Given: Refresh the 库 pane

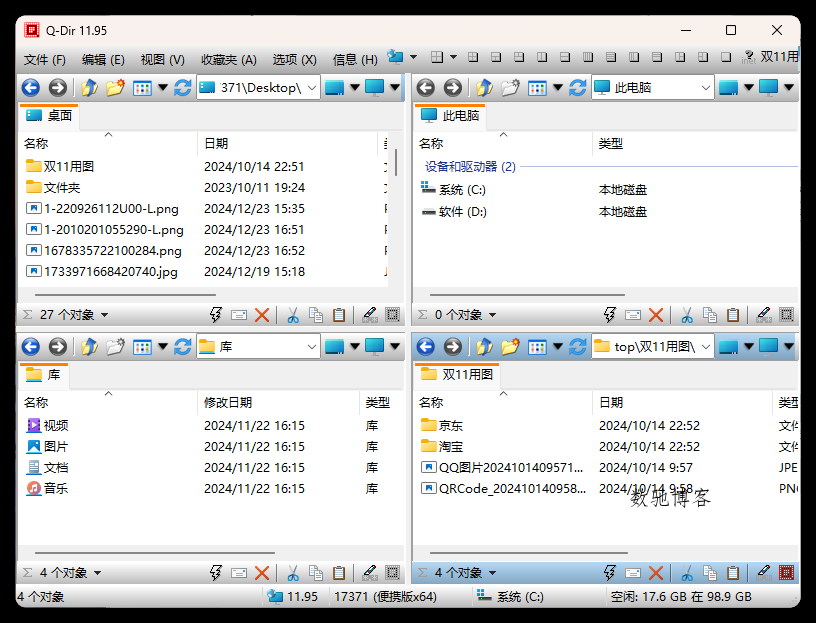Looking at the screenshot, I should [x=182, y=347].
